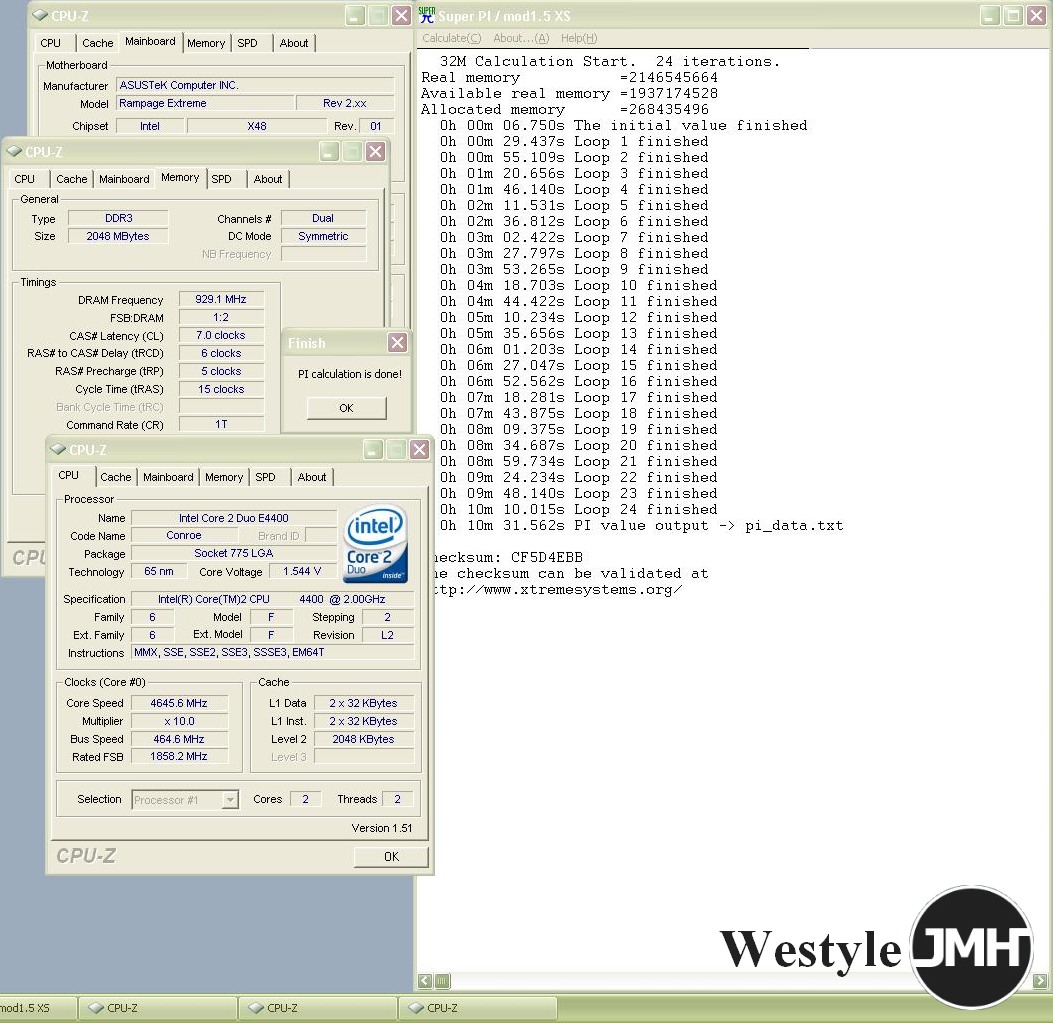Image resolution: width=1053 pixels, height=1023 pixels.
Task: Close the Super PI window
Action: point(1036,15)
